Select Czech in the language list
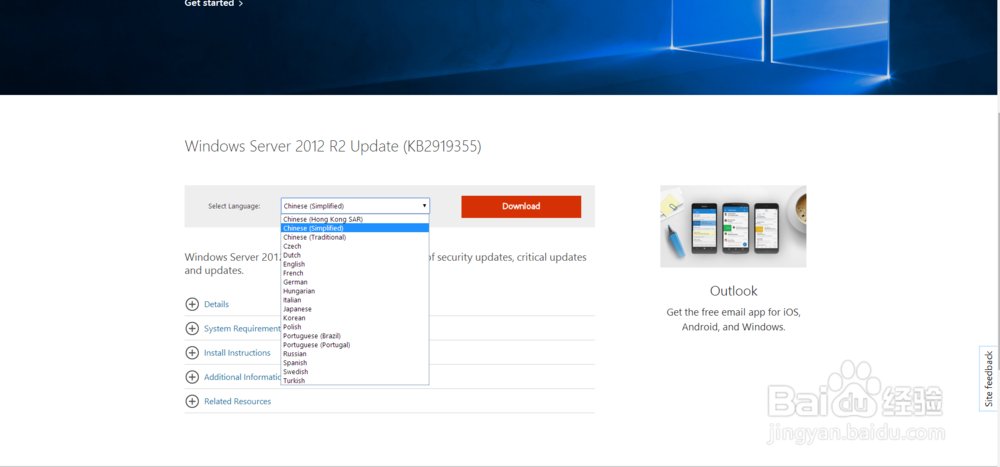Viewport: 1000px width, 467px height. 355,246
